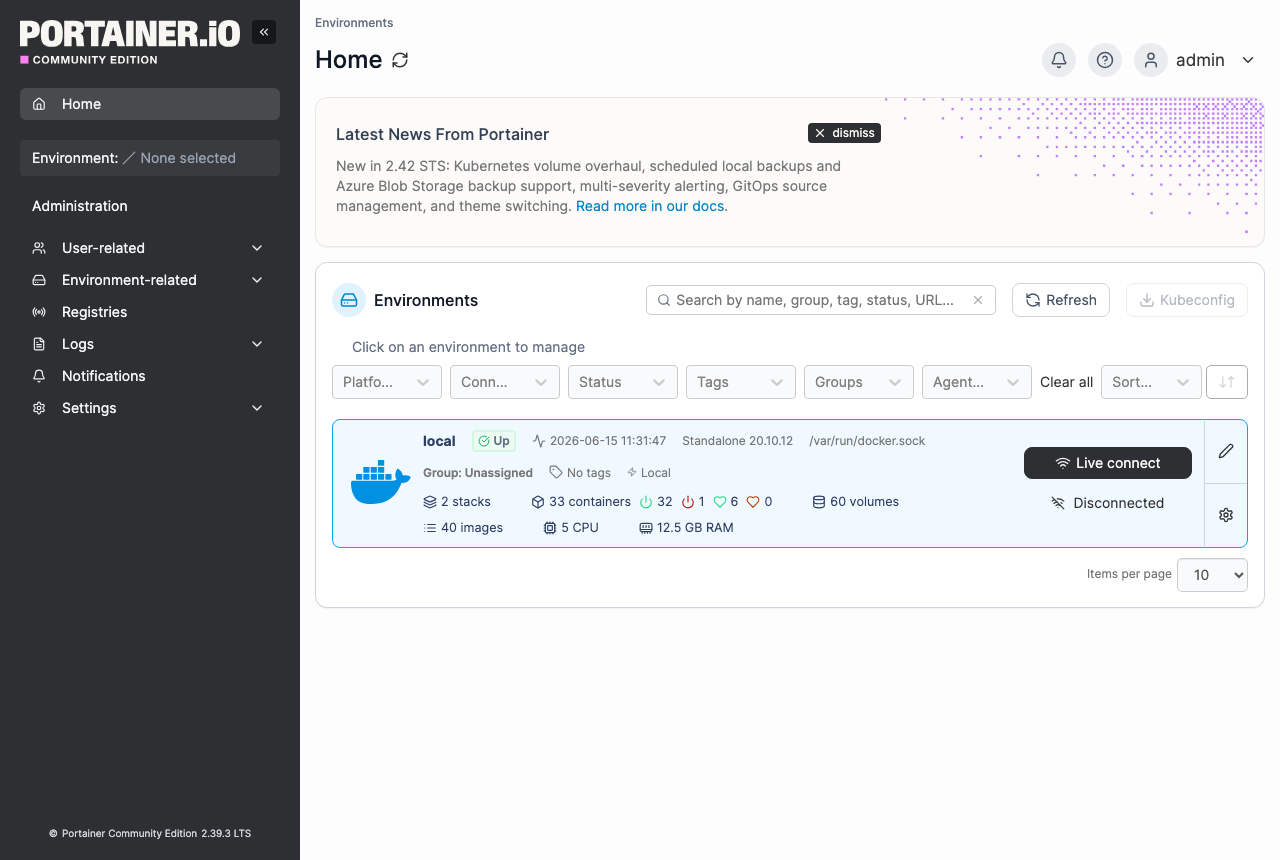Open the admin account menu chevron

[x=1248, y=60]
